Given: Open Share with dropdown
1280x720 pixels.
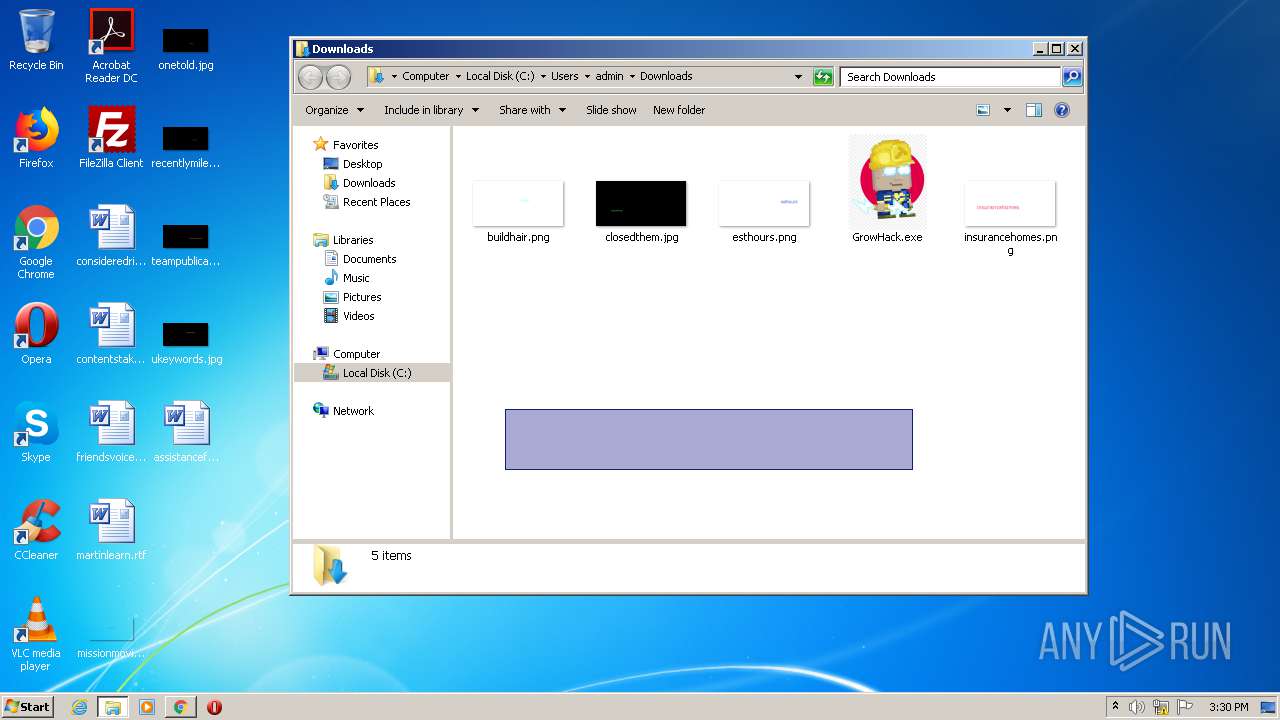Looking at the screenshot, I should pyautogui.click(x=532, y=110).
